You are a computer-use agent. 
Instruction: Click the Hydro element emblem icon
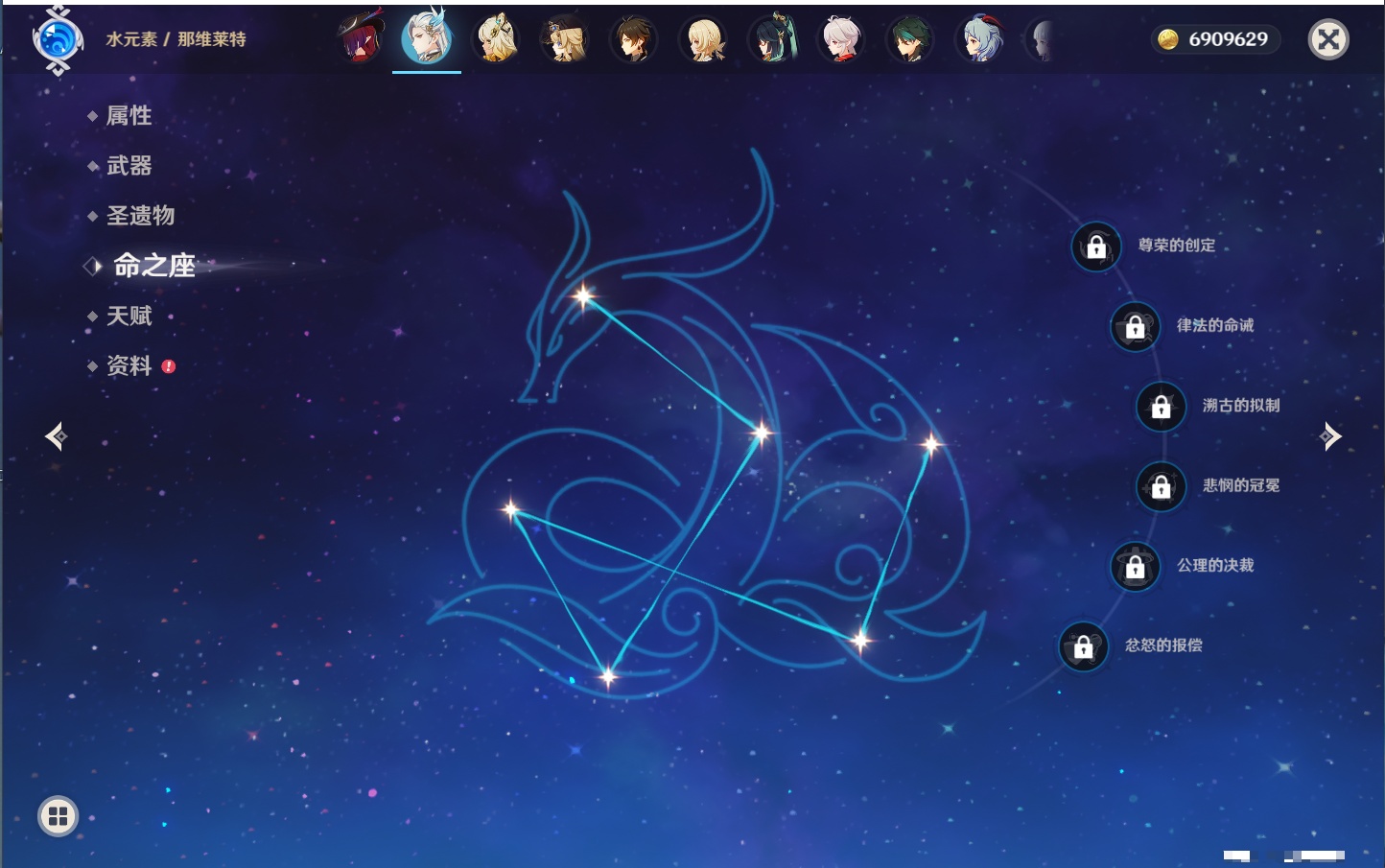[x=58, y=40]
